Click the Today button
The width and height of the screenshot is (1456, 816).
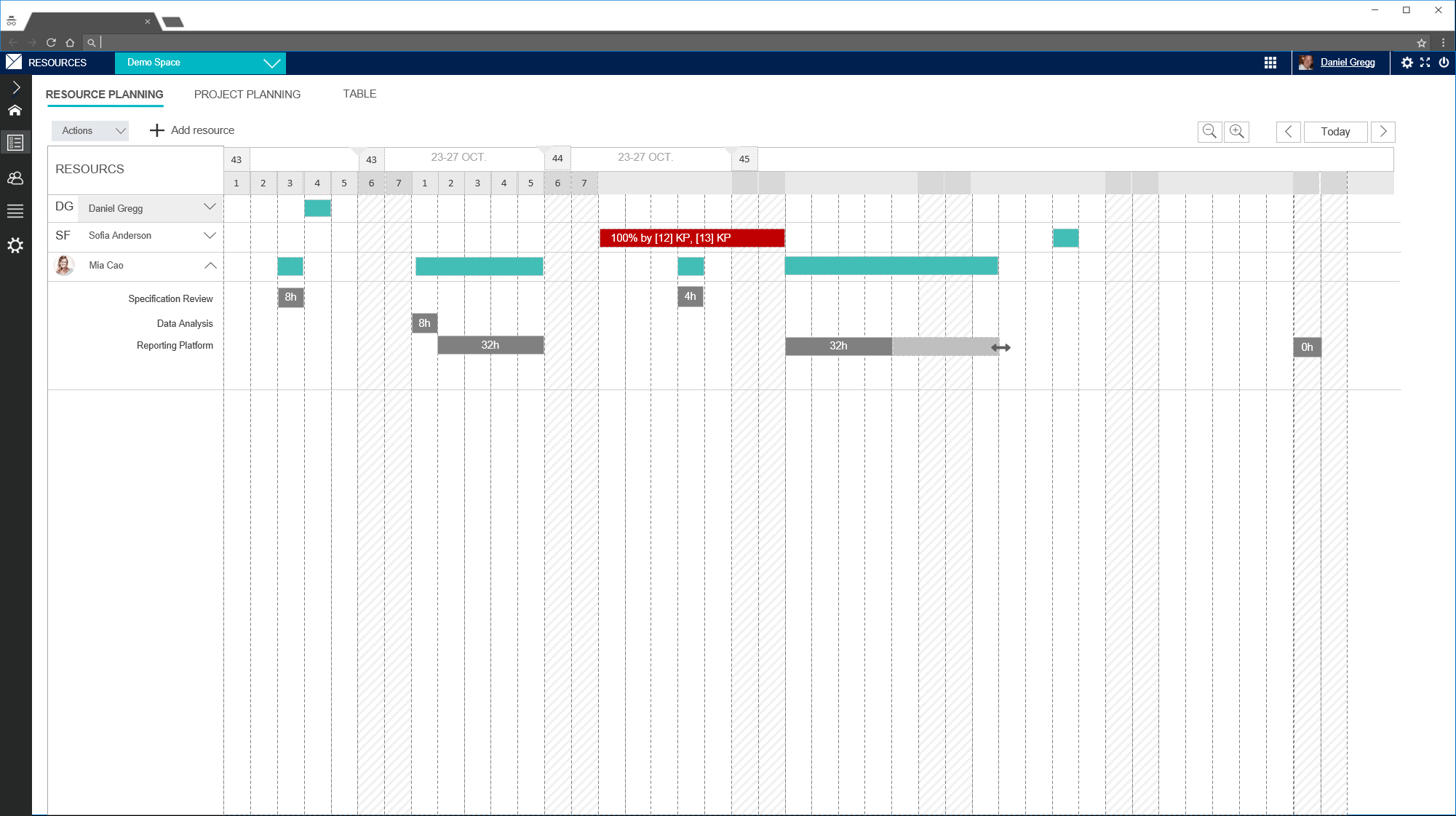click(1335, 132)
